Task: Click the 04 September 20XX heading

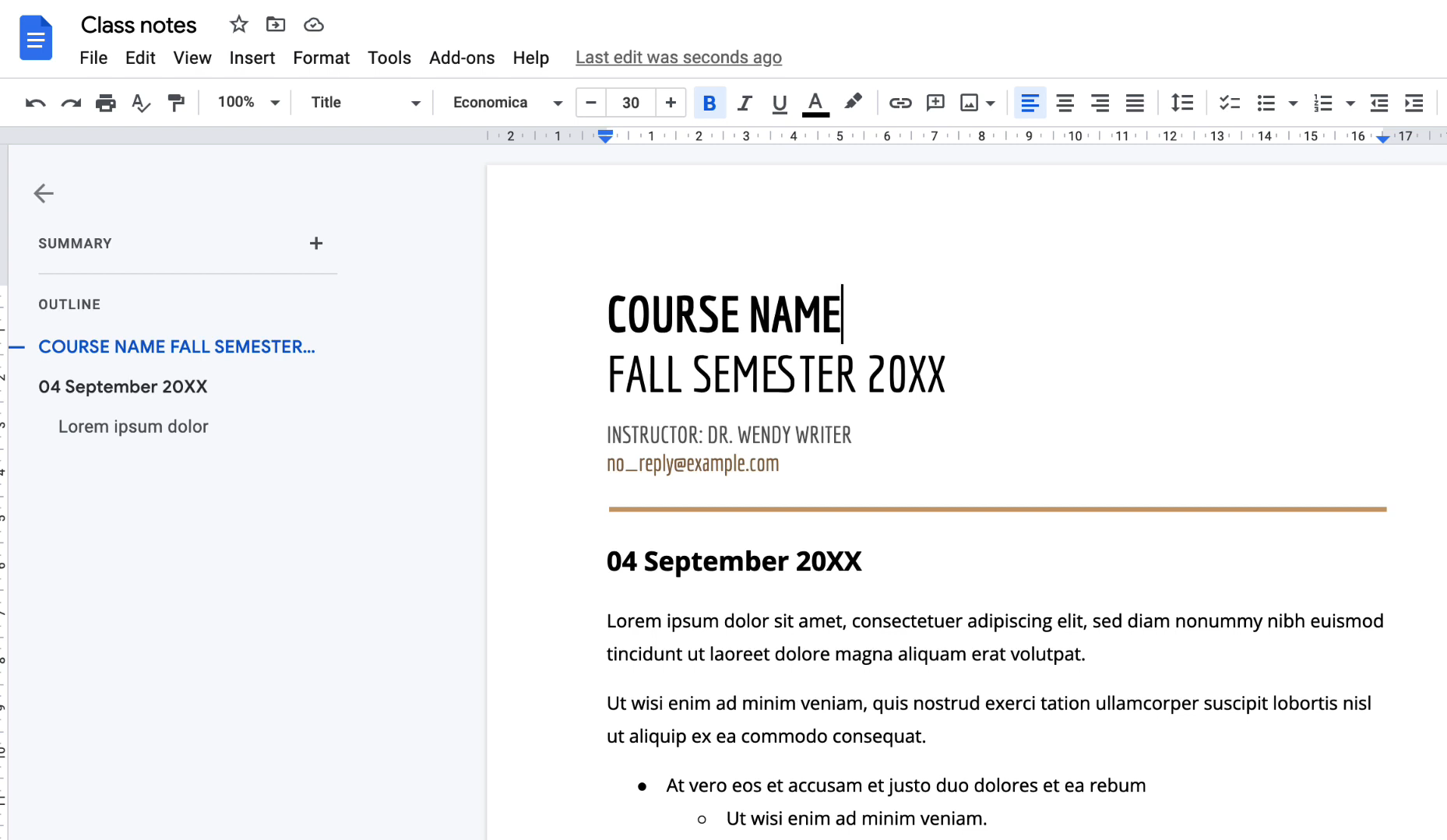Action: click(734, 561)
